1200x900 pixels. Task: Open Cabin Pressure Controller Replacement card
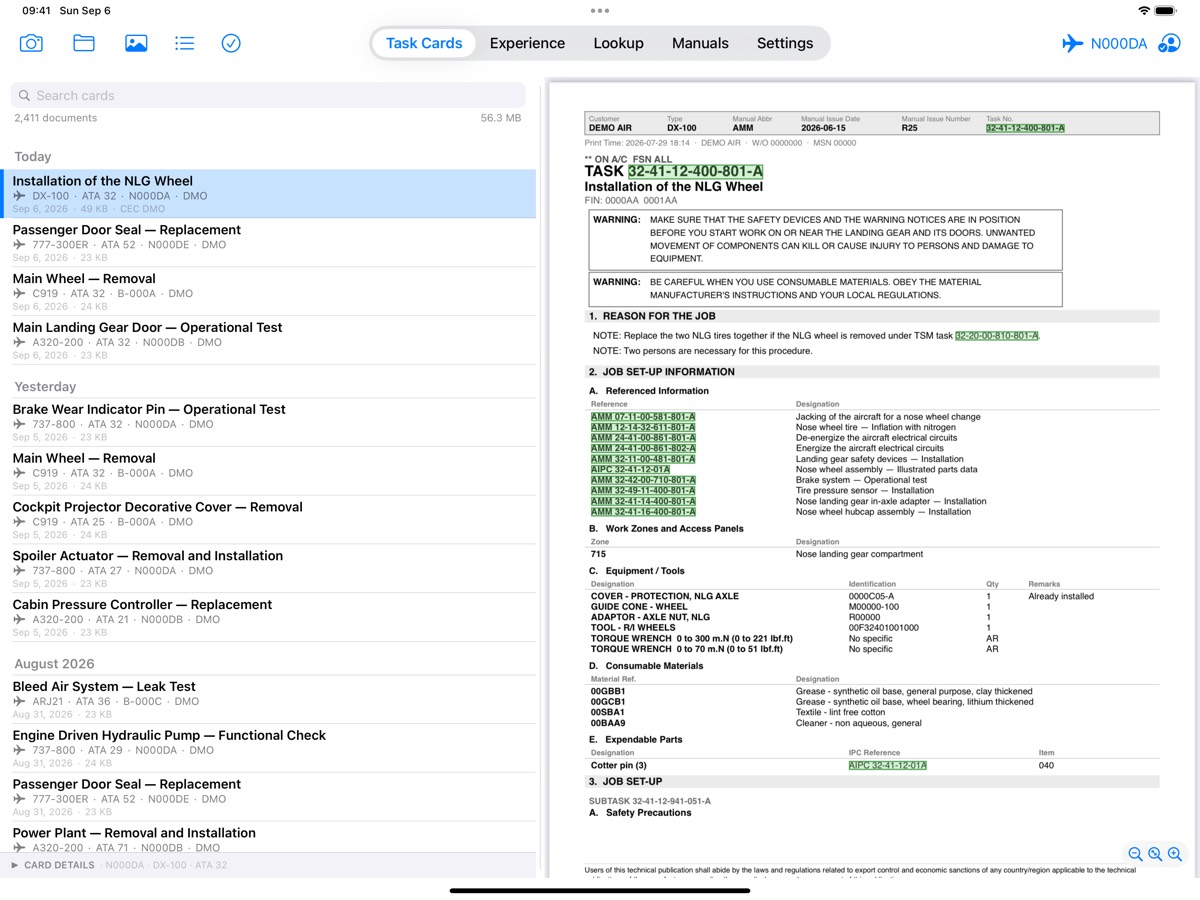coord(268,619)
